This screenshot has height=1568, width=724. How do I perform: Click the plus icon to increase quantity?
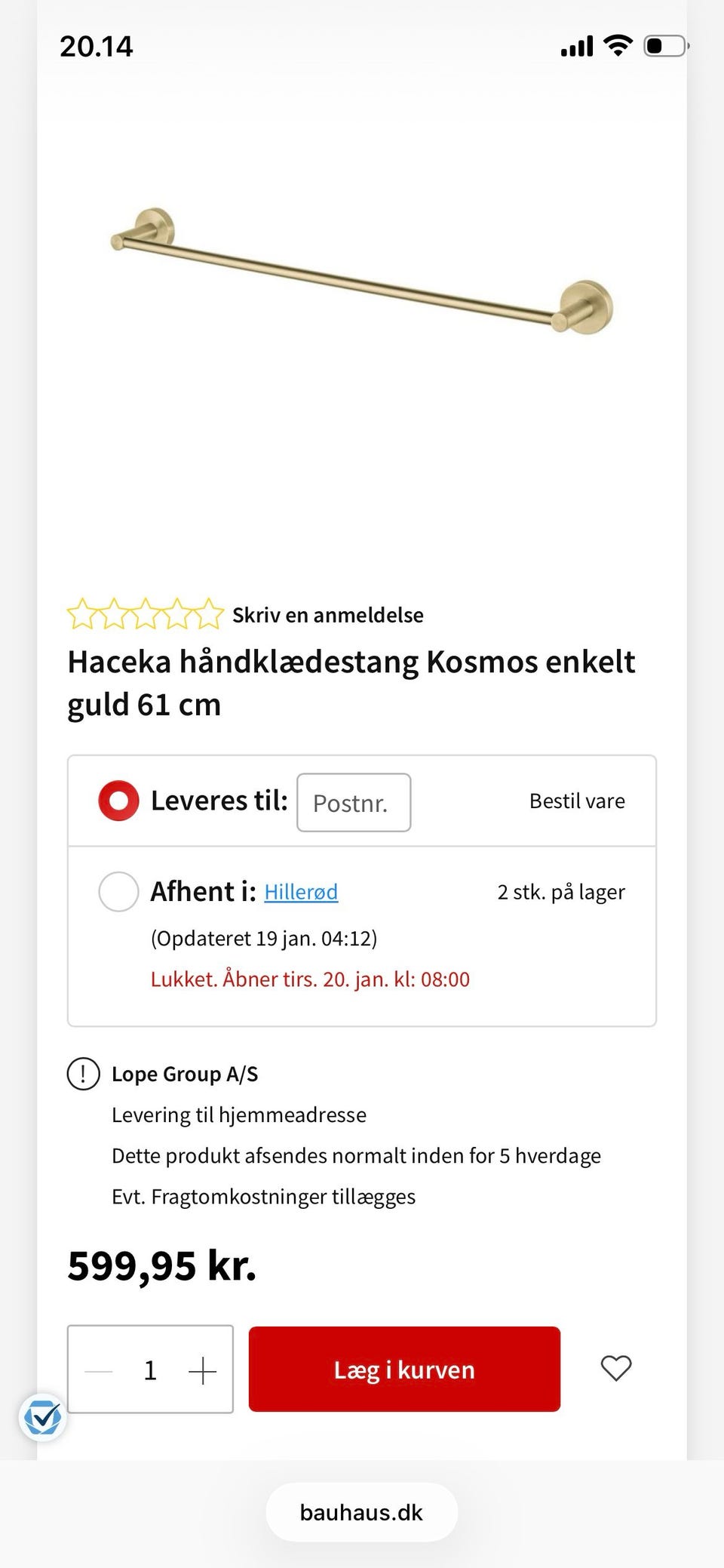click(202, 1370)
